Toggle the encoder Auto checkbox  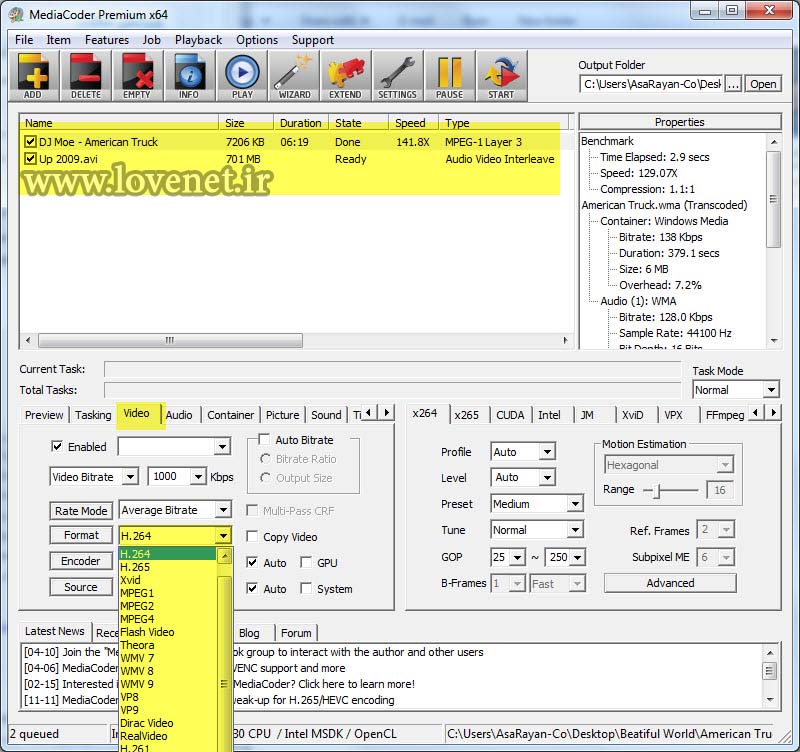coord(252,562)
